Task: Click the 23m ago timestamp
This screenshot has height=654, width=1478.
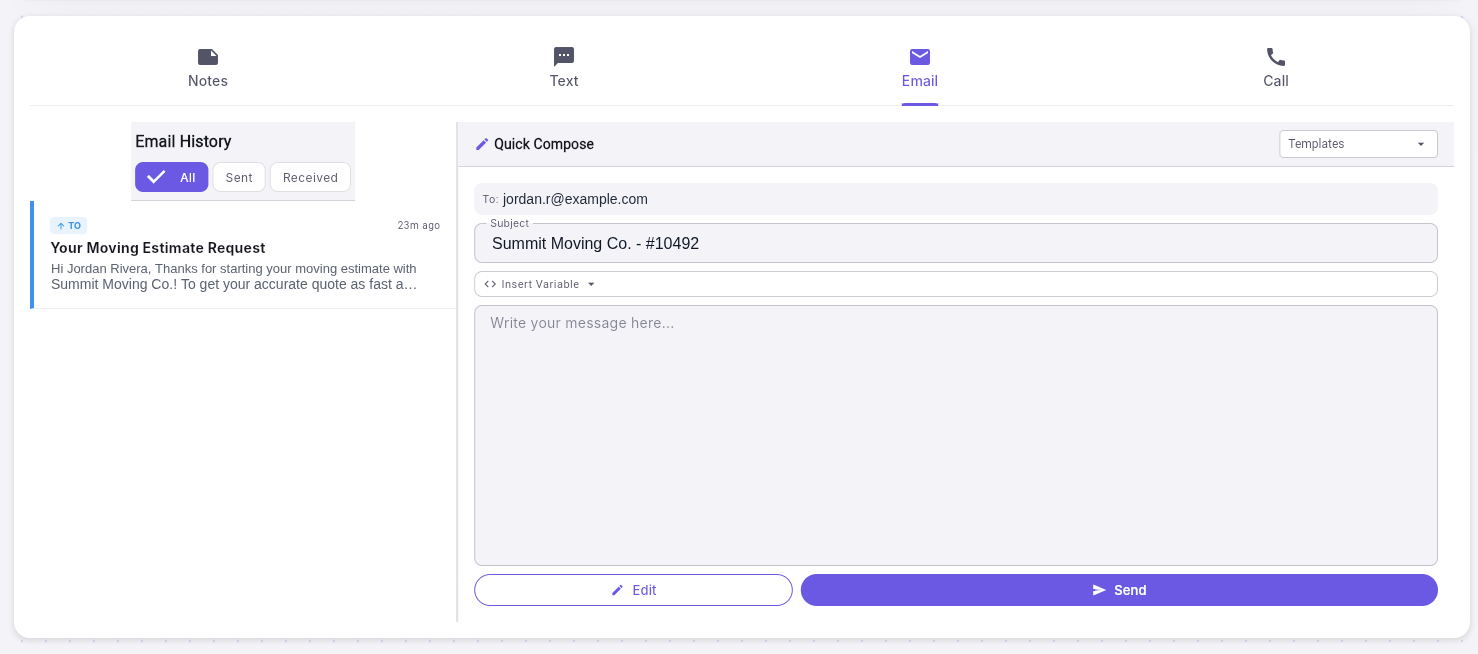Action: click(418, 225)
